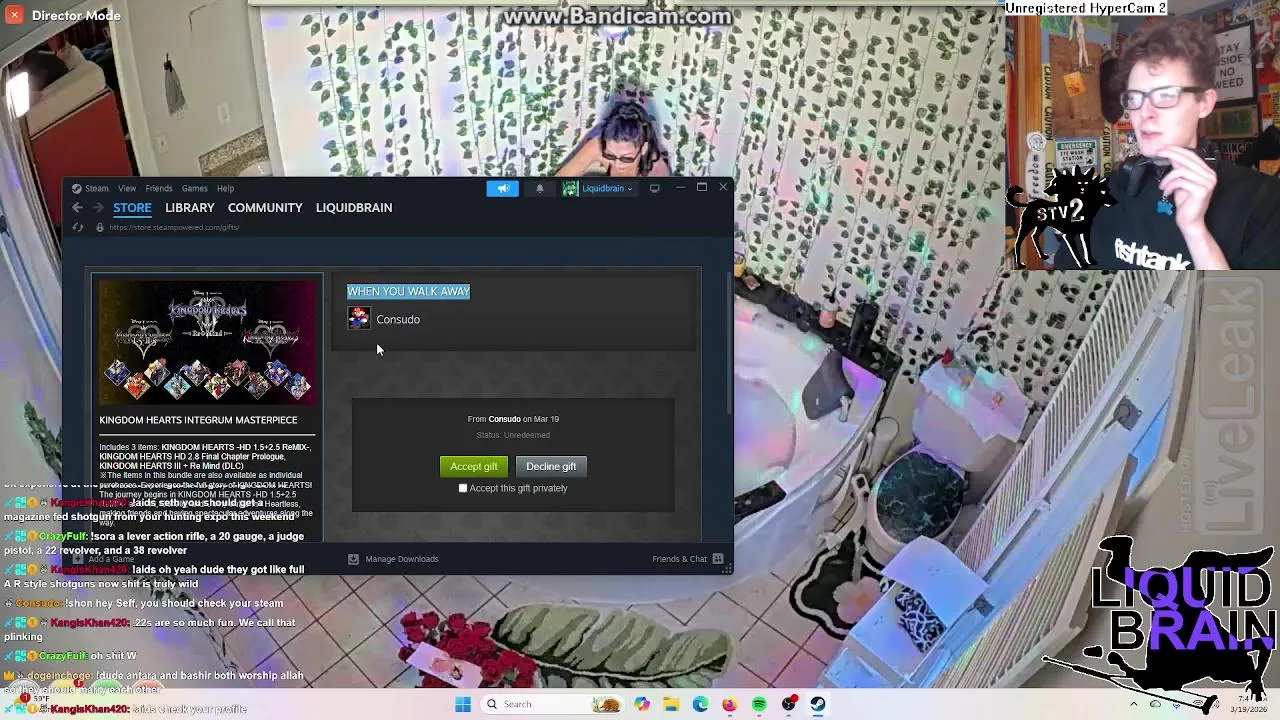Click the WHEN YOU WALK AWAY message text
This screenshot has height=720, width=1280.
click(x=408, y=291)
